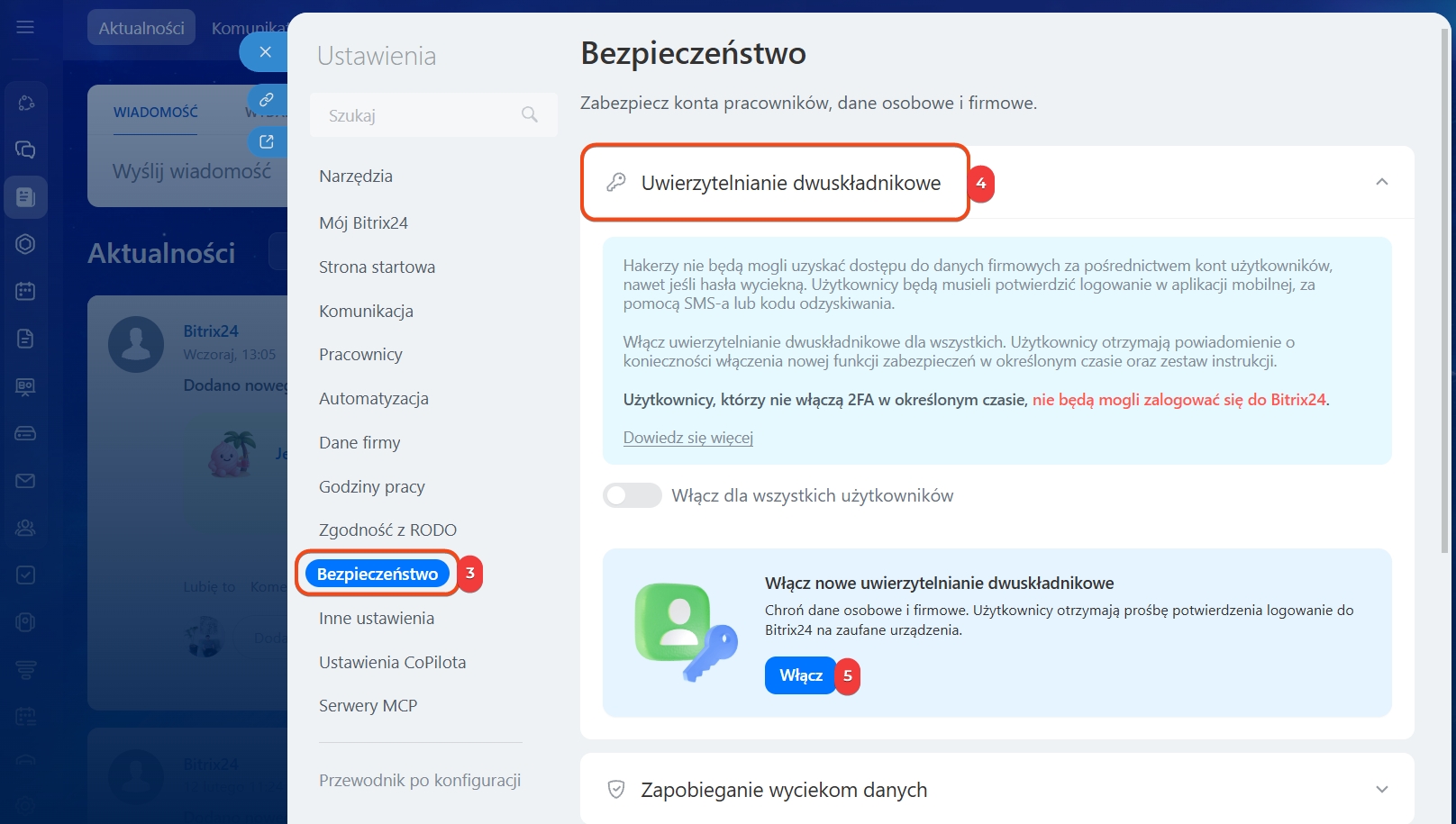Open the tasks checkmark icon in sidebar
The image size is (1456, 824).
[x=25, y=575]
